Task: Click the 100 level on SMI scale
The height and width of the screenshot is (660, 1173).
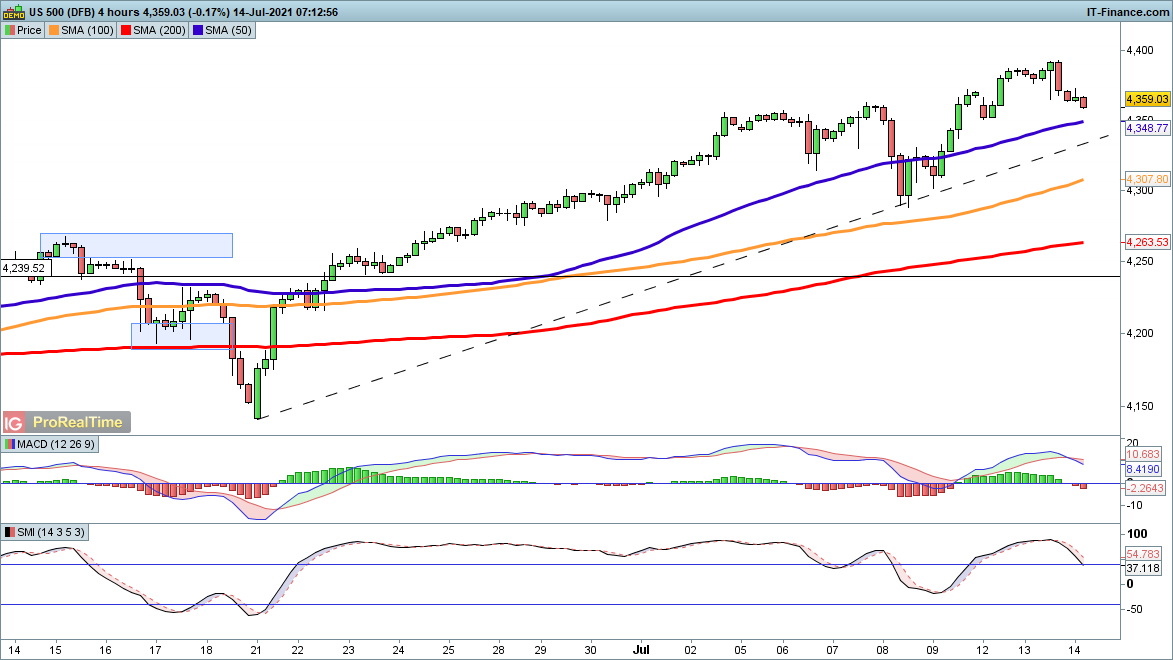Action: [x=1137, y=534]
